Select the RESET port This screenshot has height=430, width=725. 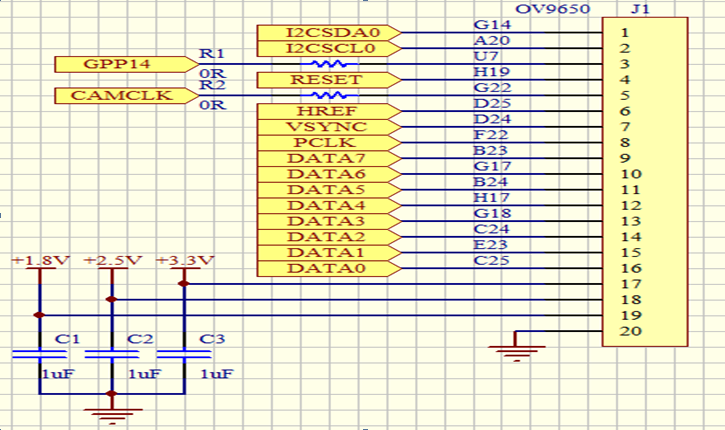point(329,80)
